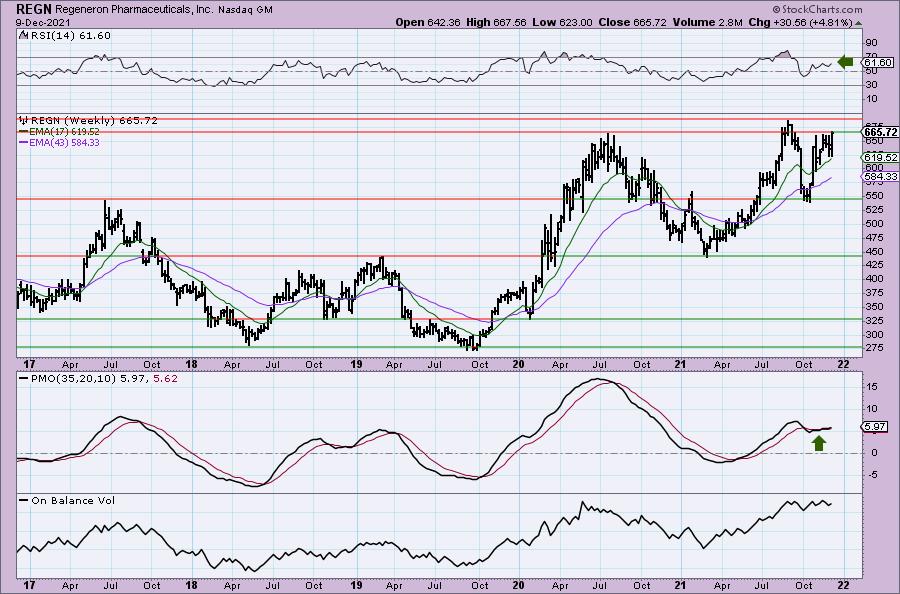
Task: Click the EMA(43) 584.33 legend text
Action: coord(64,142)
